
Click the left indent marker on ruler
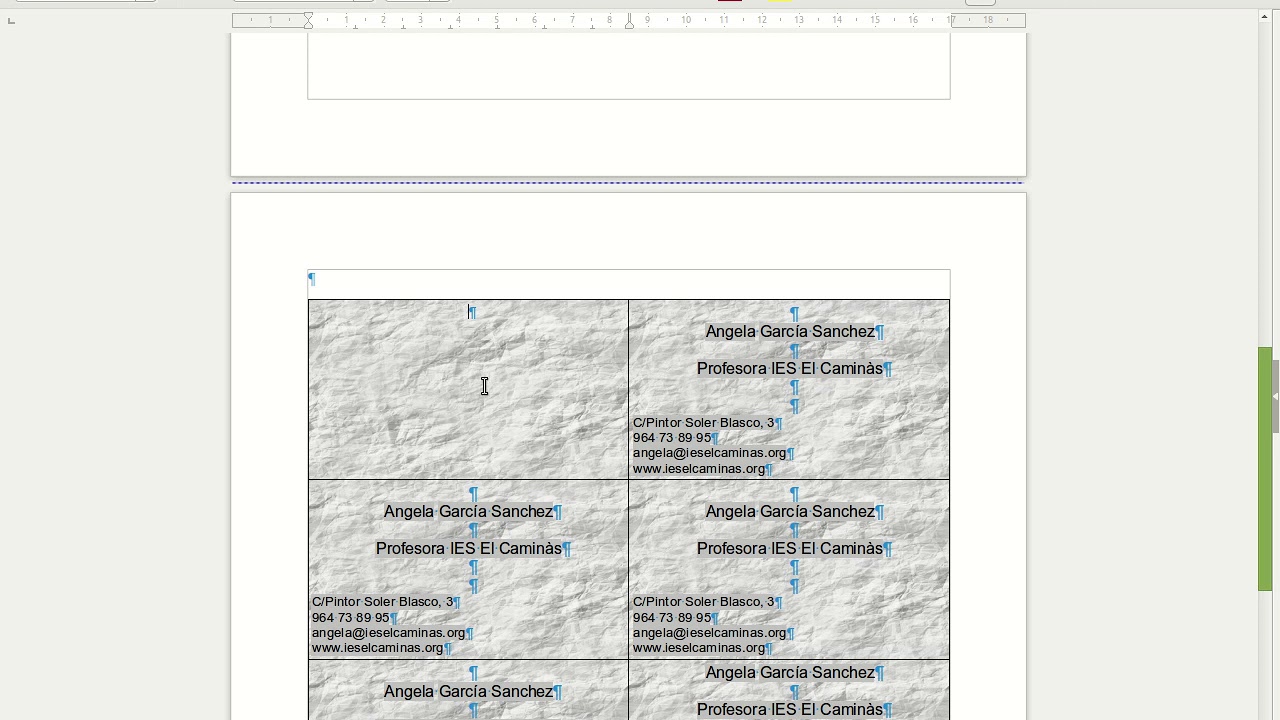(308, 21)
